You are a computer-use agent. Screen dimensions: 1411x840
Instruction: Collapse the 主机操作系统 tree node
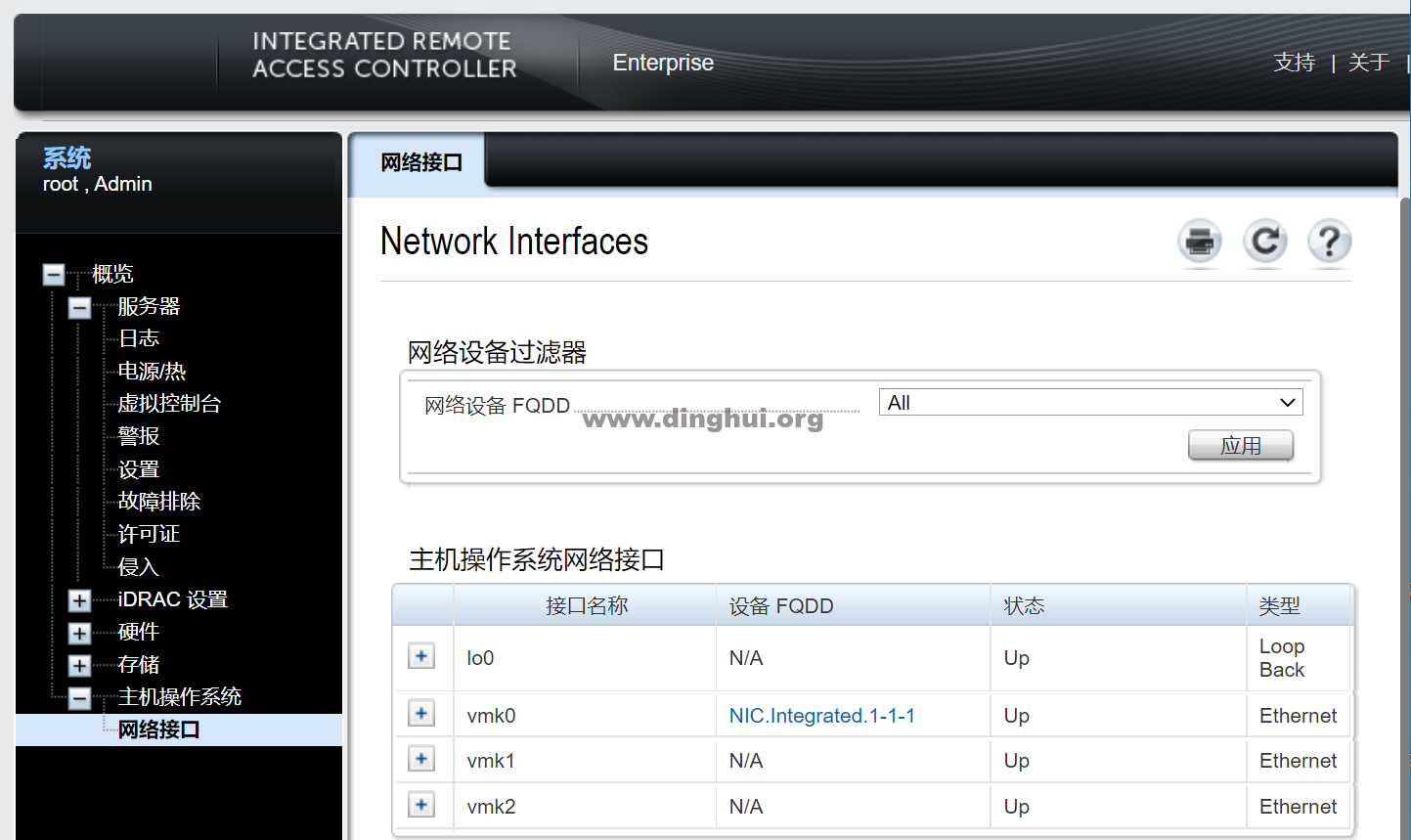point(79,698)
